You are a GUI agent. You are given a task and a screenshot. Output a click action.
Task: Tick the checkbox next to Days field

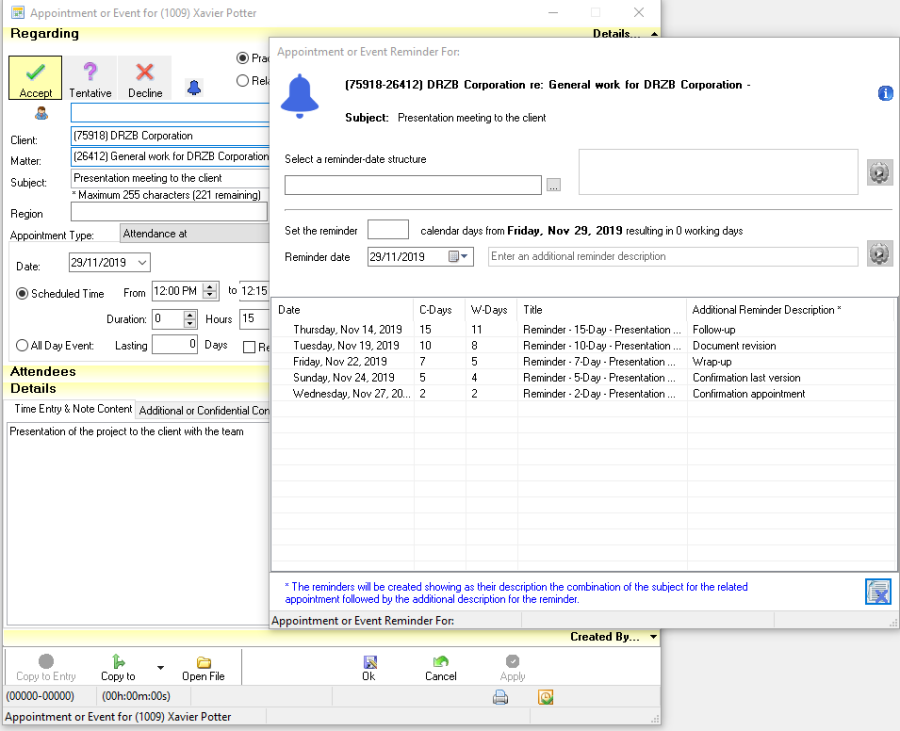[x=249, y=347]
